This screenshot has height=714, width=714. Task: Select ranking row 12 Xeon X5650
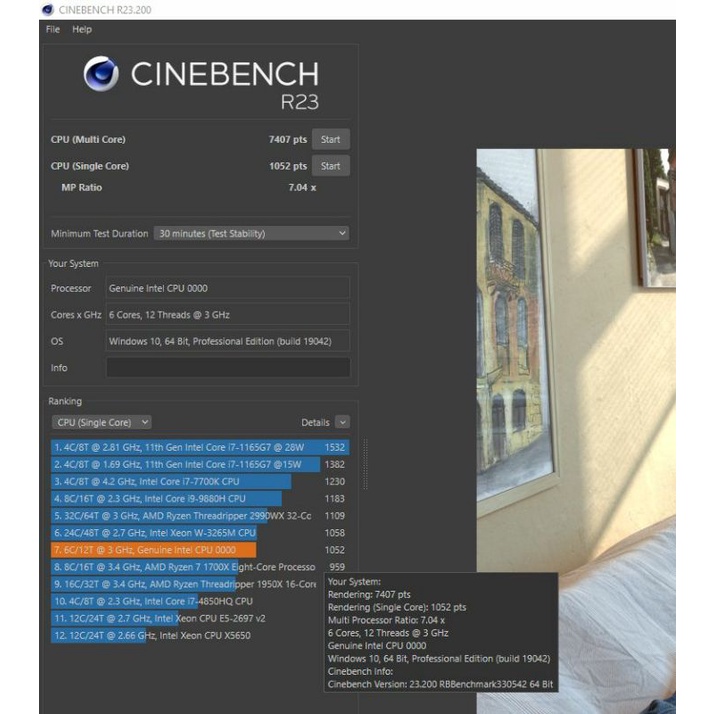tap(187, 635)
